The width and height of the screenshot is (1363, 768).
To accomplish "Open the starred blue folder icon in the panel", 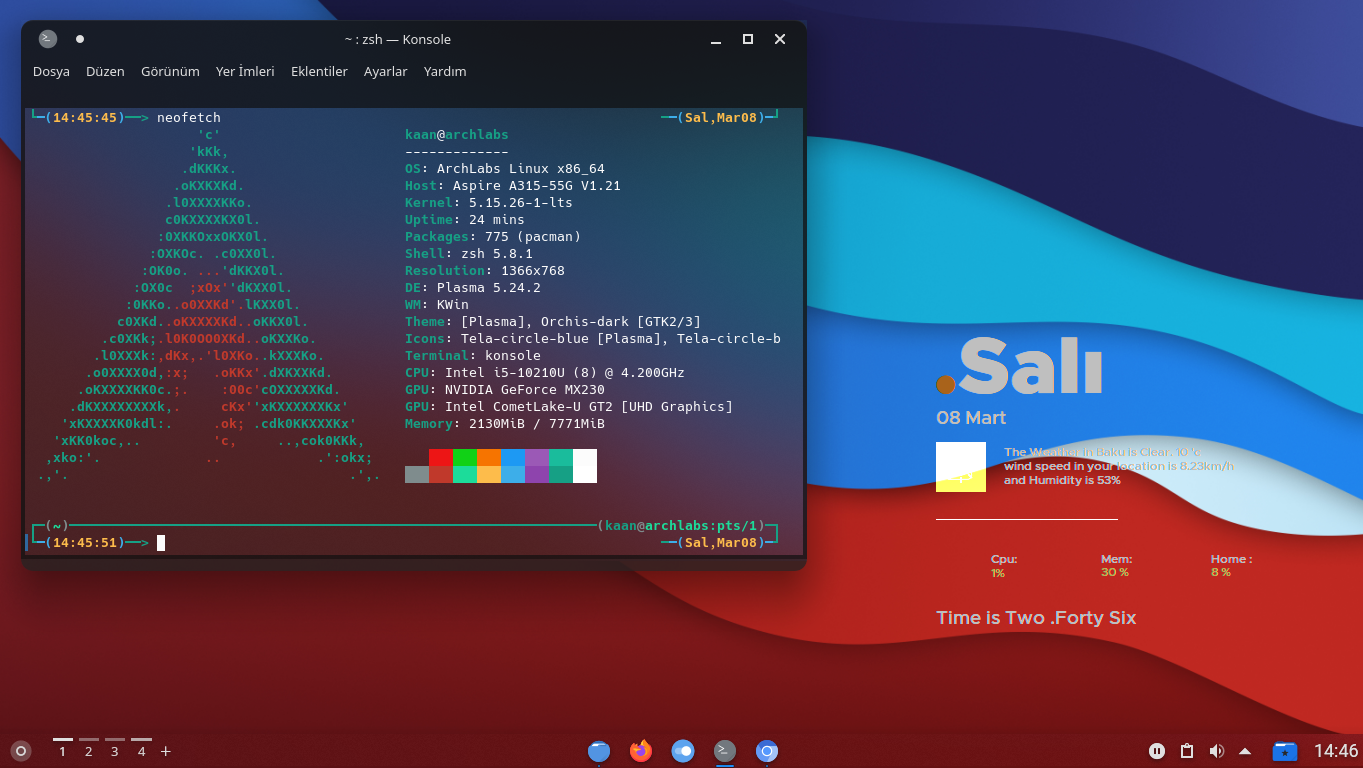I will [1285, 751].
